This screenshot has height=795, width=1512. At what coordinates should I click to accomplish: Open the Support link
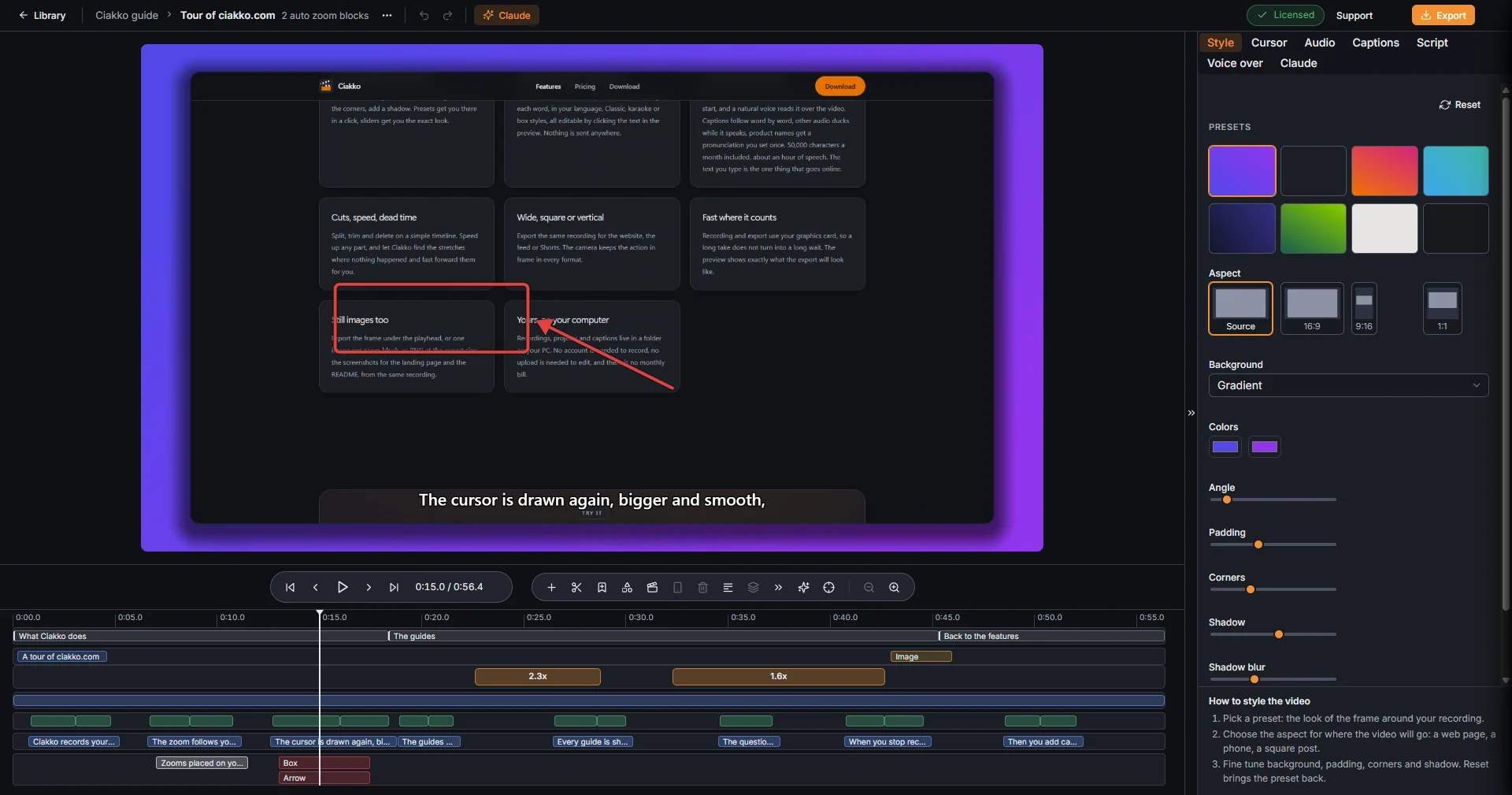click(1354, 16)
